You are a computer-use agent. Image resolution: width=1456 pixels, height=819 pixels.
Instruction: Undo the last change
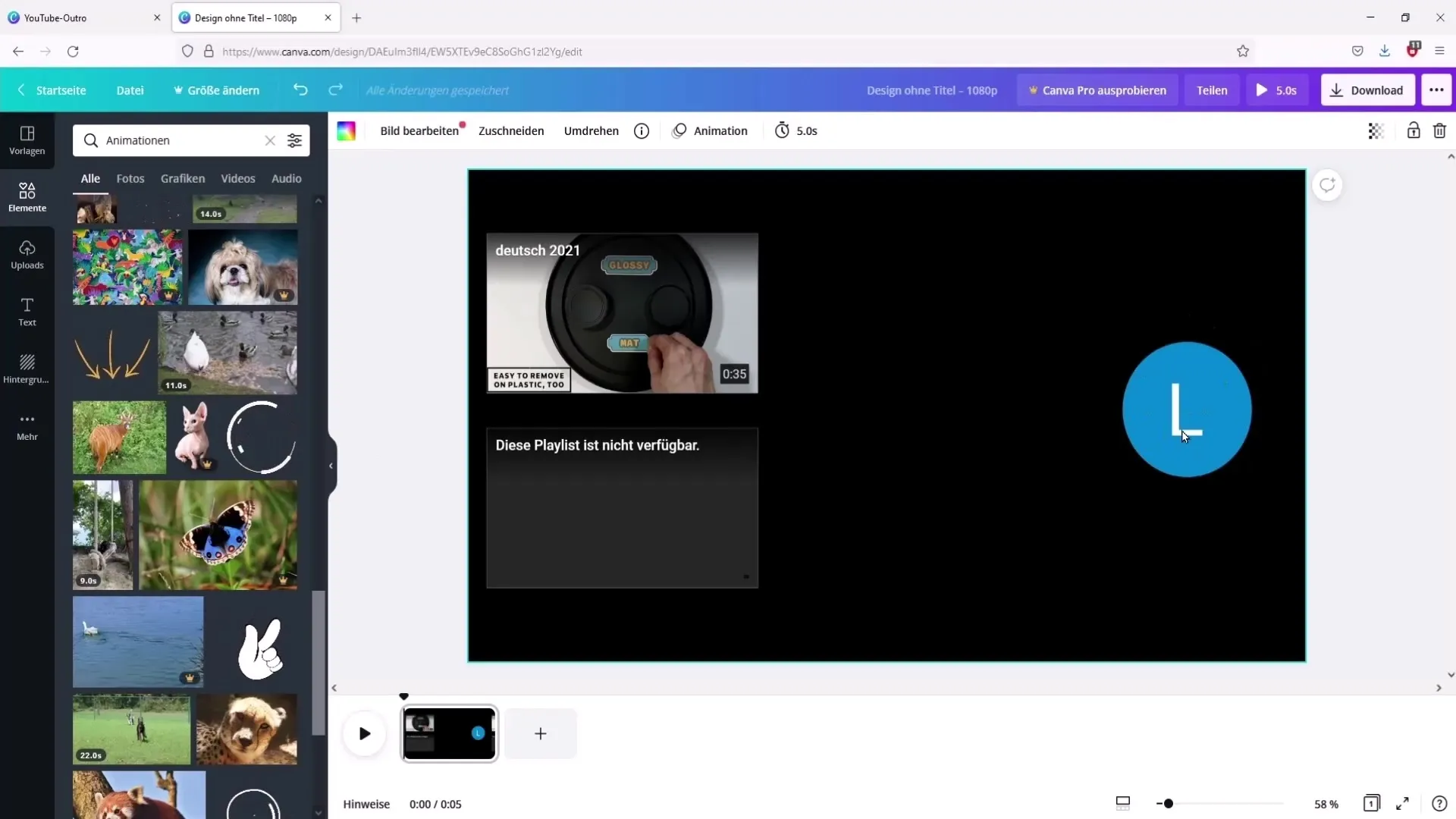click(x=300, y=89)
